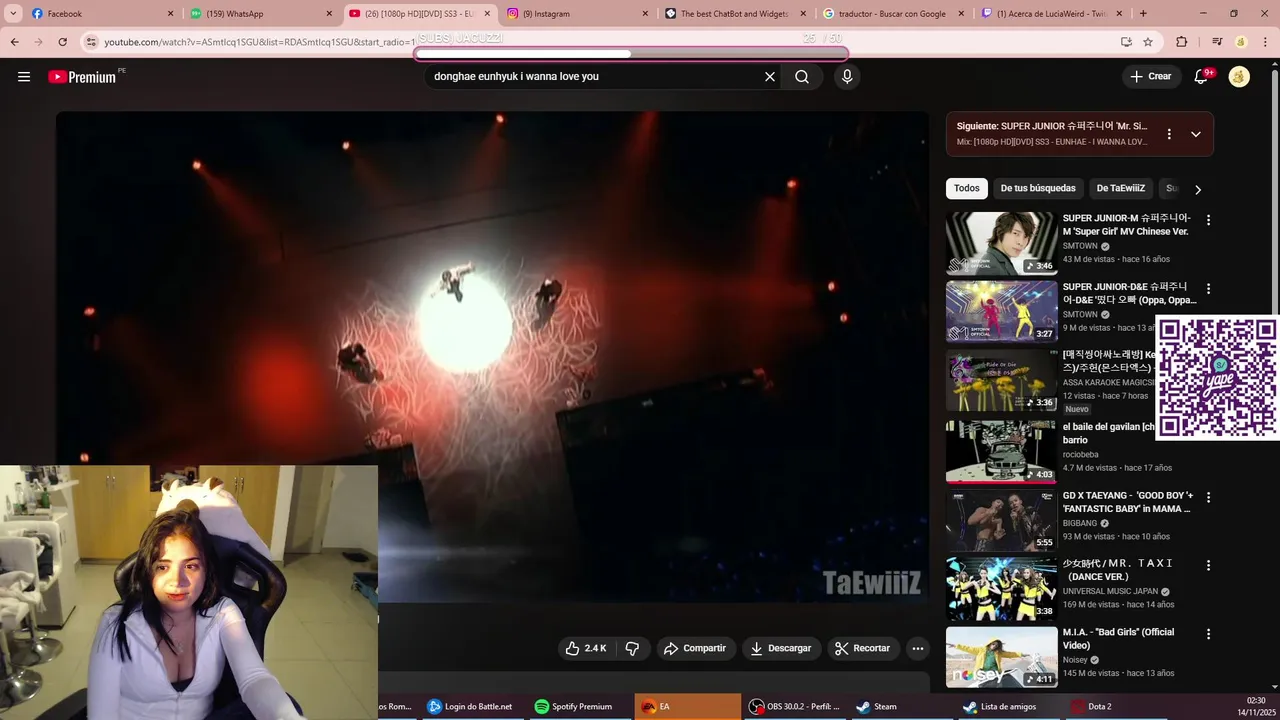This screenshot has height=720, width=1280.
Task: Open more actions under the video
Action: click(x=918, y=648)
